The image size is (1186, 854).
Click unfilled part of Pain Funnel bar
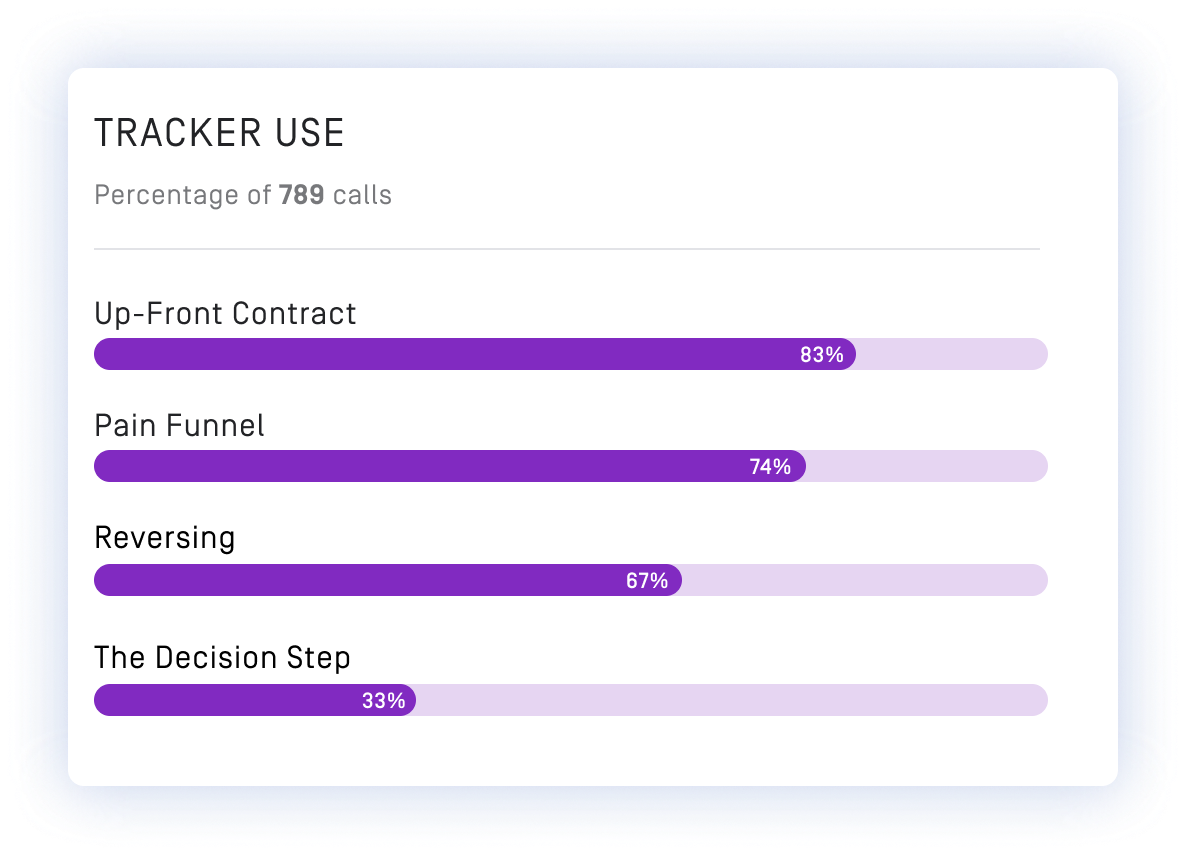925,466
